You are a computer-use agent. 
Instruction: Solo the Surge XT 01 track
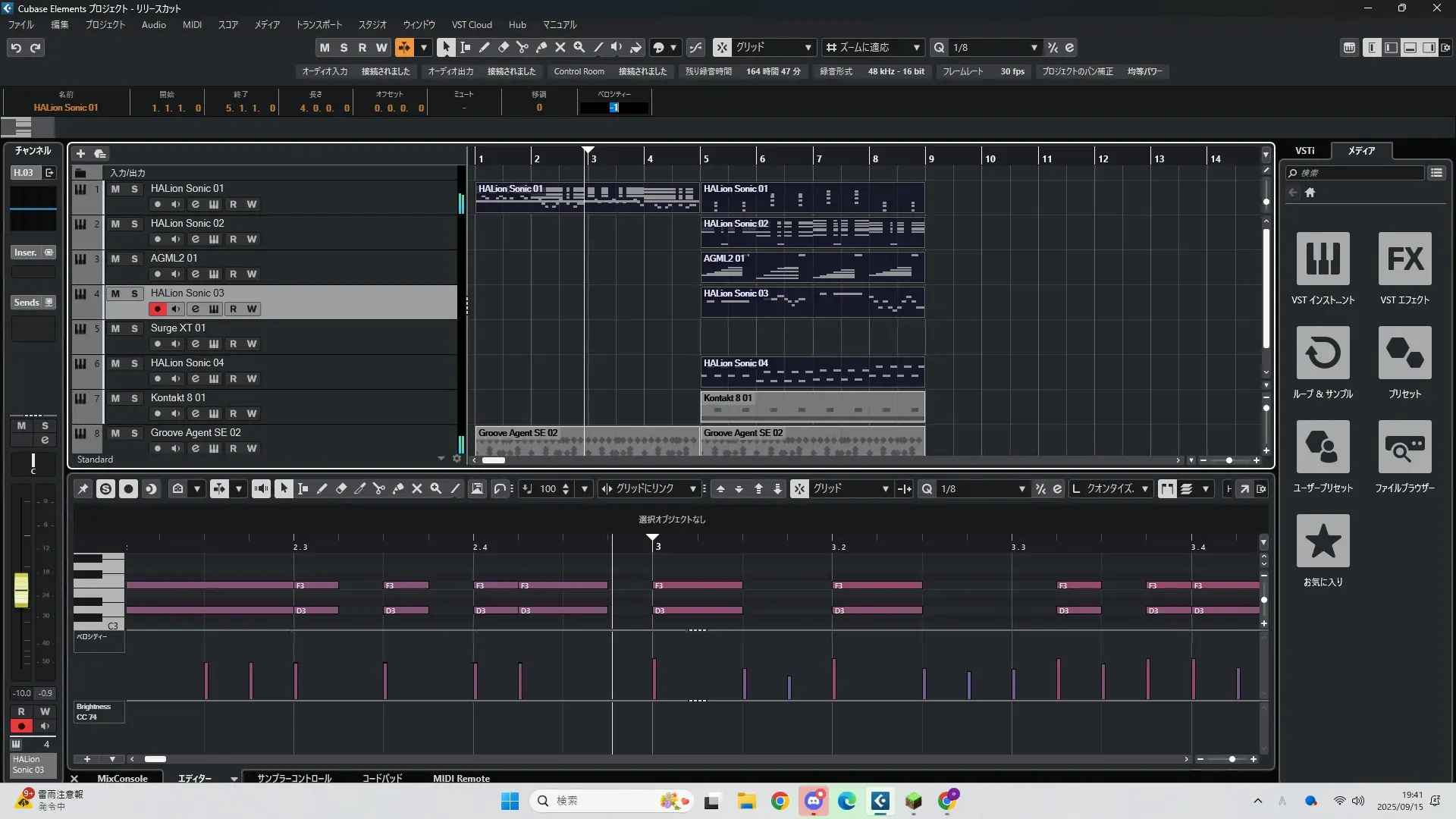click(134, 328)
